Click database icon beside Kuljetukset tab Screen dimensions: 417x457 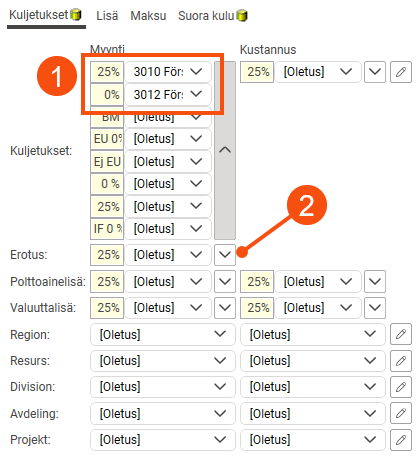pos(76,15)
